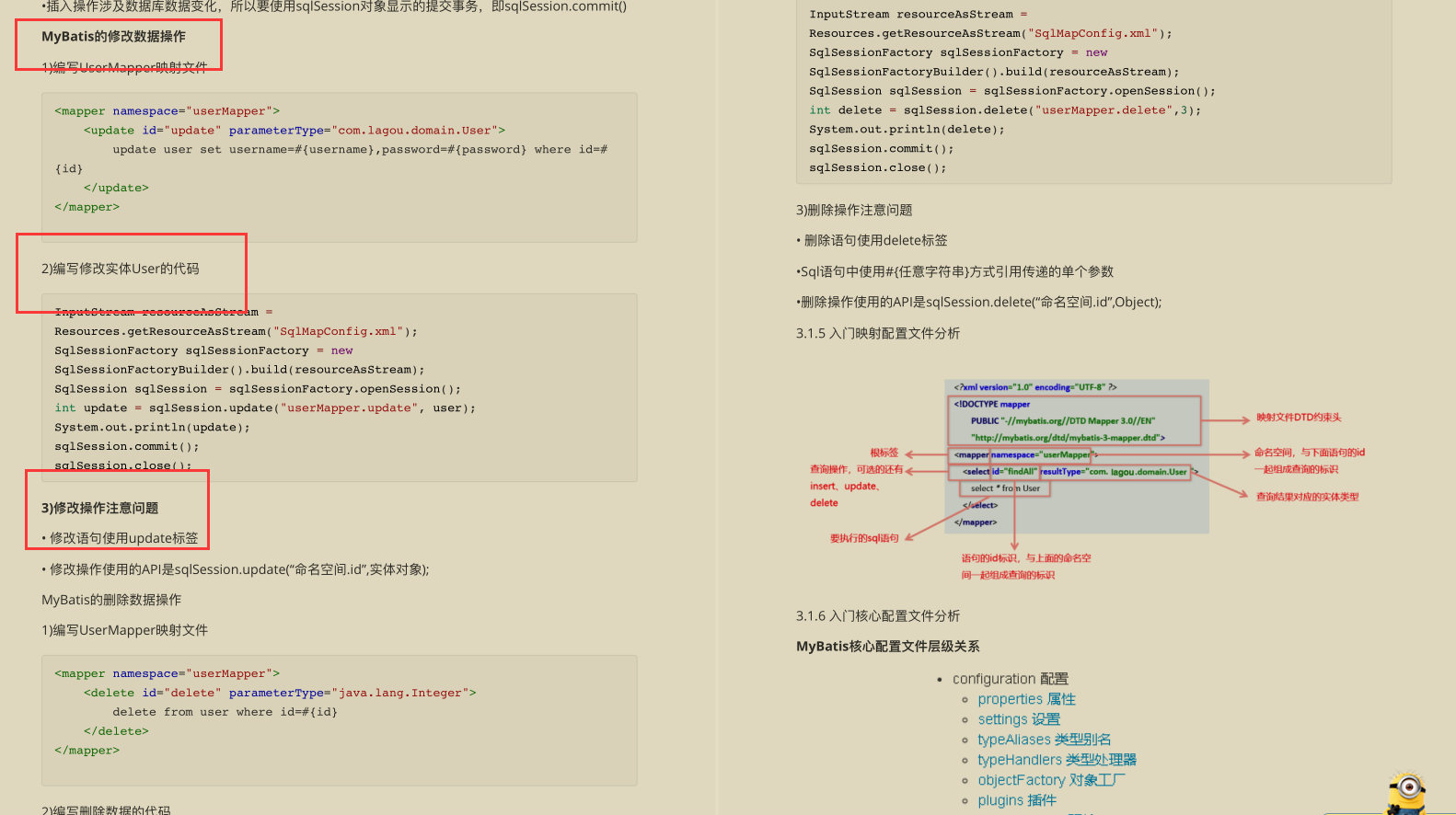Click the code line int update = sqlSession.update

[265, 407]
